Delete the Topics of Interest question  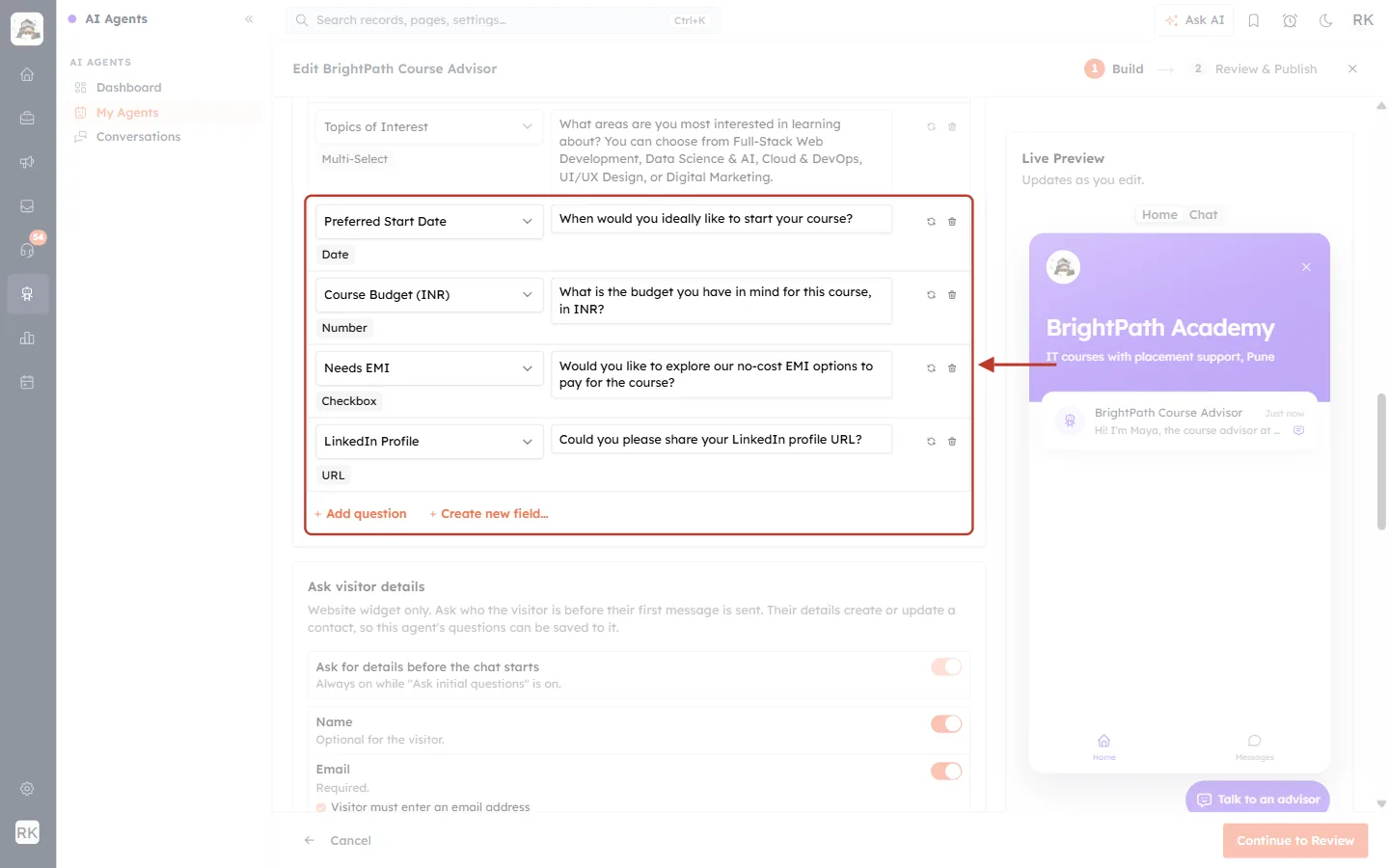[x=952, y=127]
